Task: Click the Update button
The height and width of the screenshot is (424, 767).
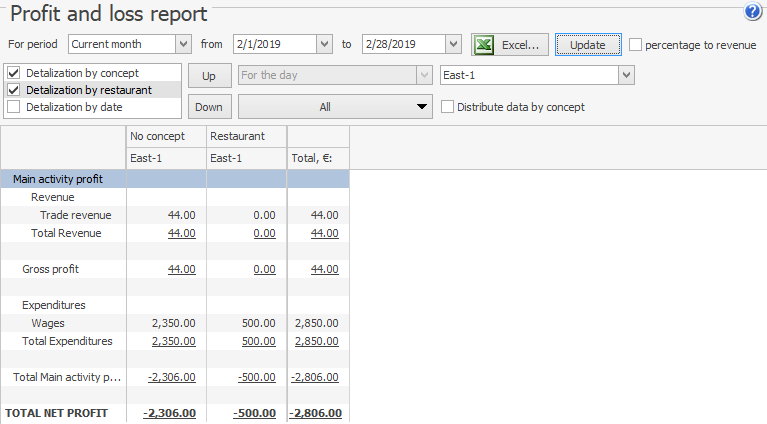Action: pyautogui.click(x=587, y=45)
